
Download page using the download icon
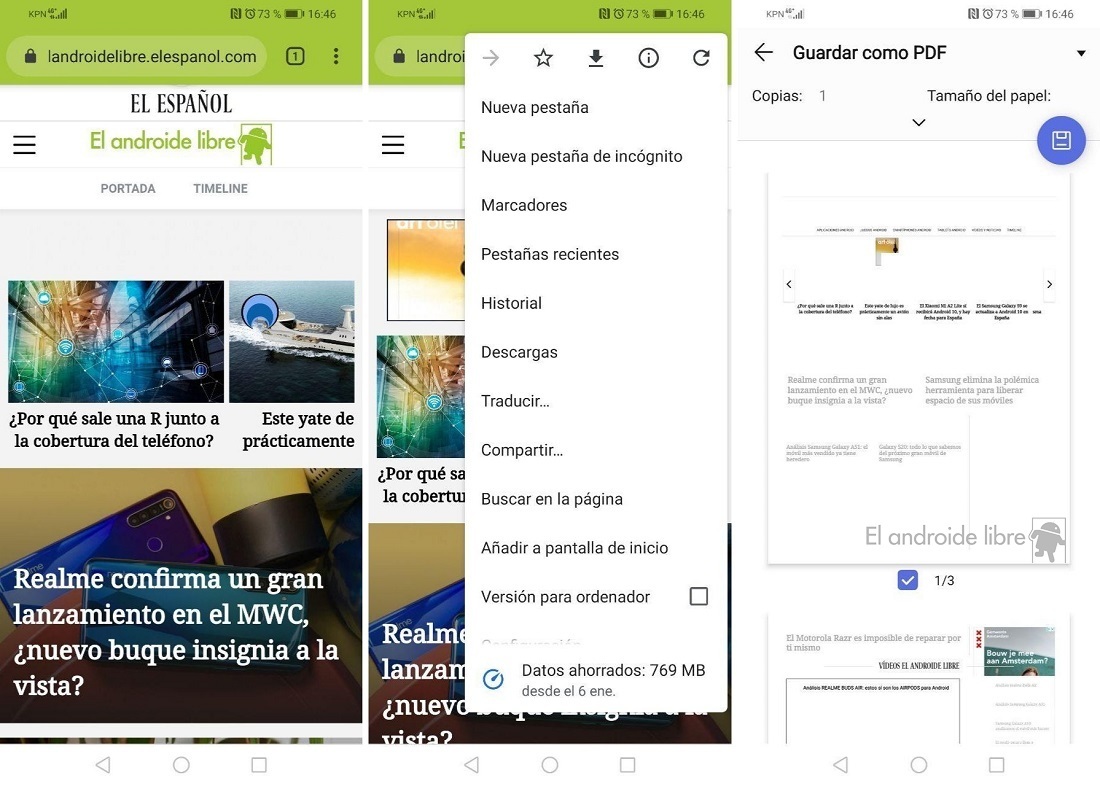(596, 58)
